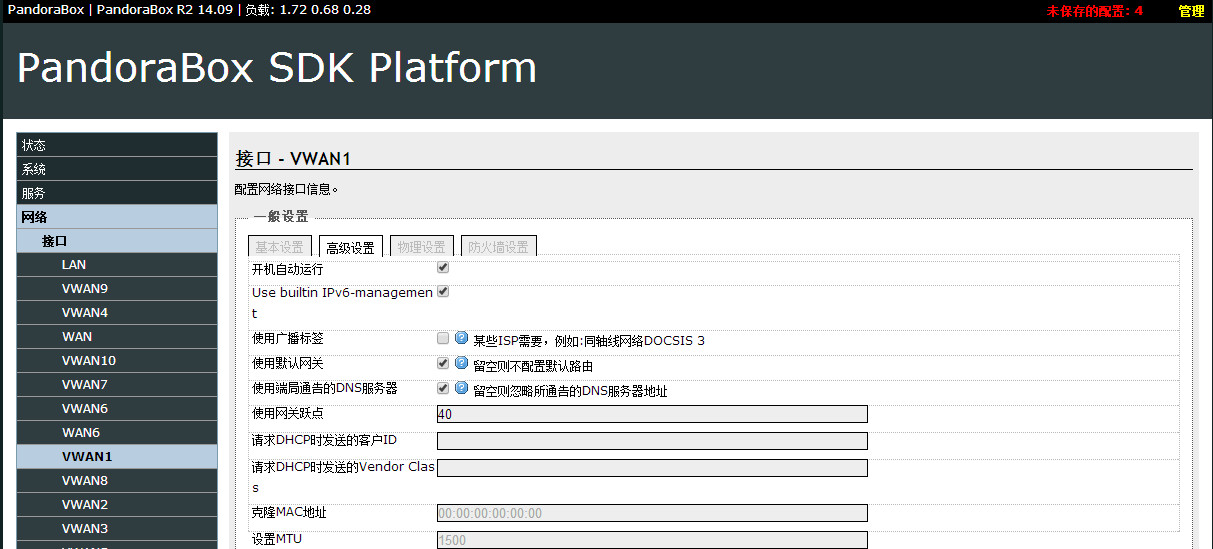
Task: Toggle Use builtin IPv6-management checkbox
Action: click(443, 292)
